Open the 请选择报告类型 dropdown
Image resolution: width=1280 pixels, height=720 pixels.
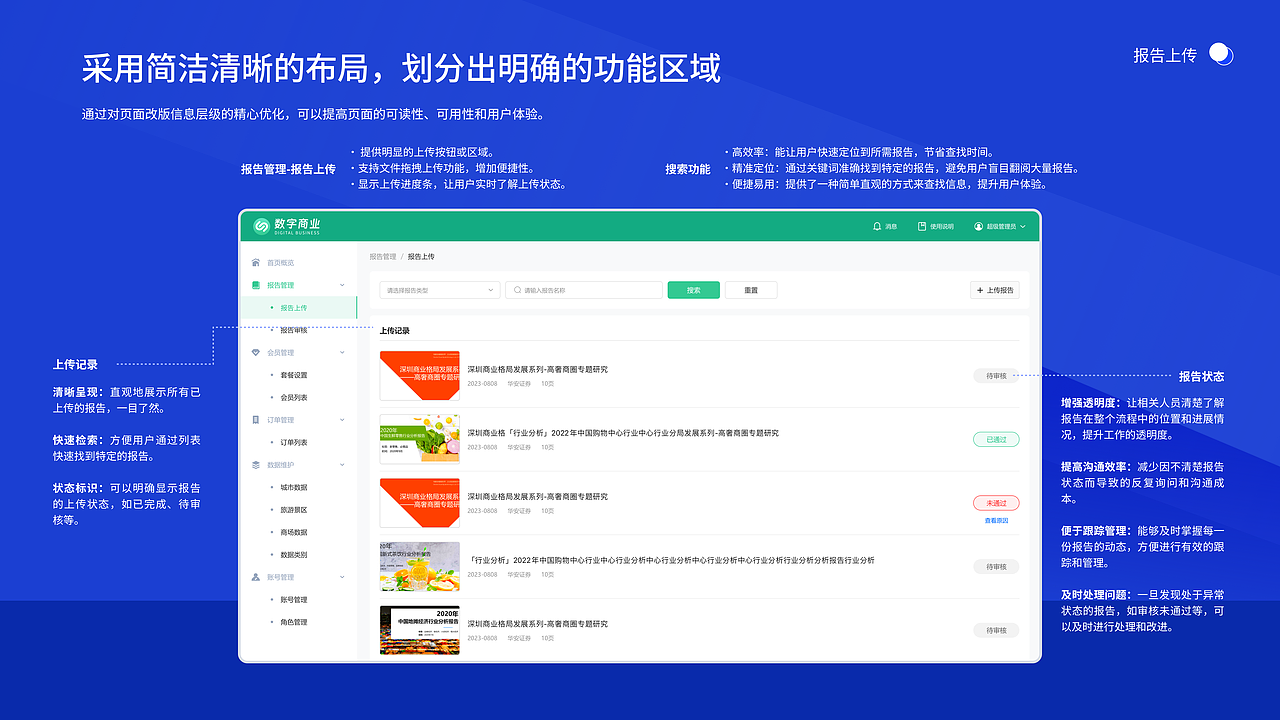tap(437, 289)
